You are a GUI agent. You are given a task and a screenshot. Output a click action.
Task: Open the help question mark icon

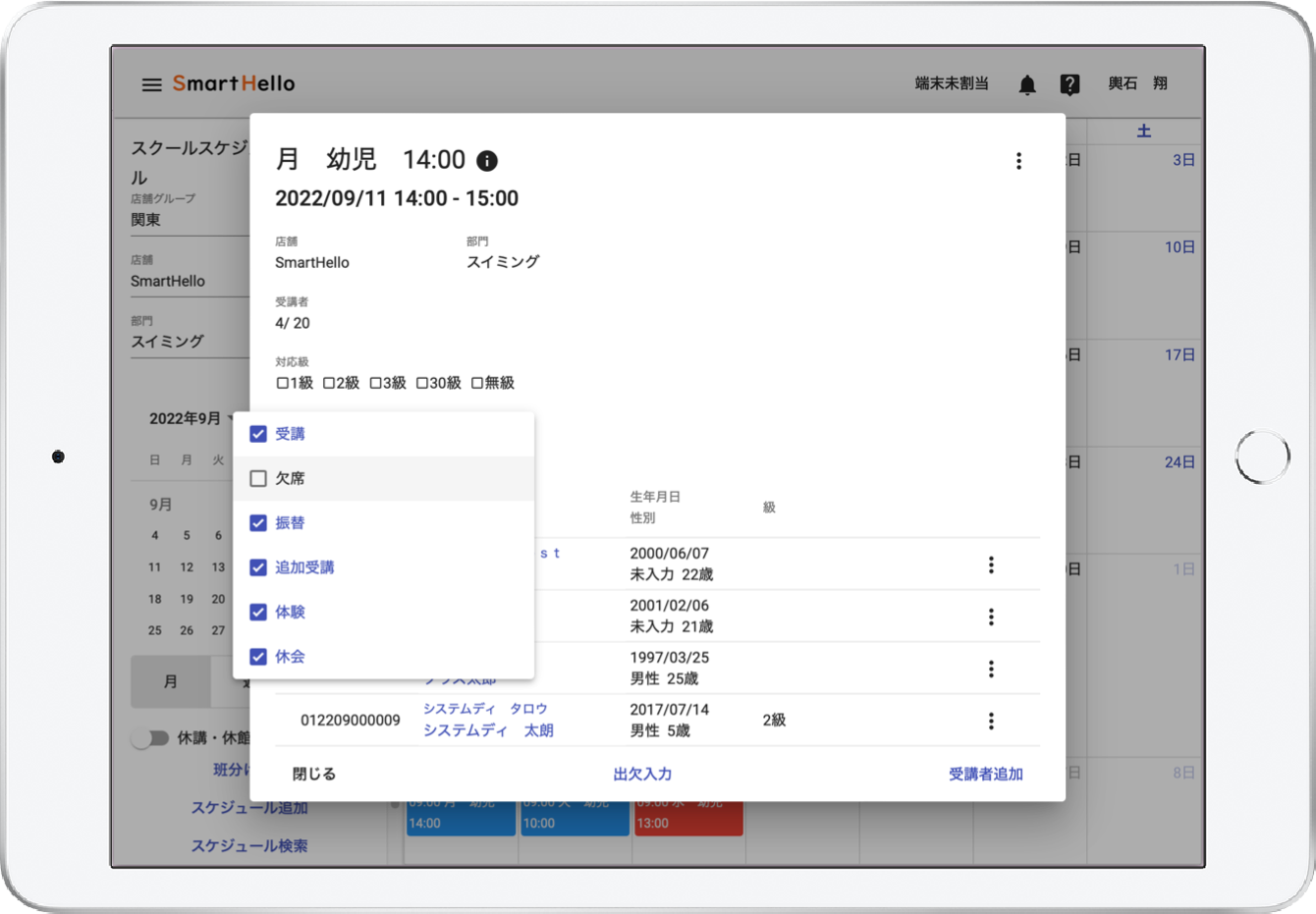click(x=1070, y=84)
